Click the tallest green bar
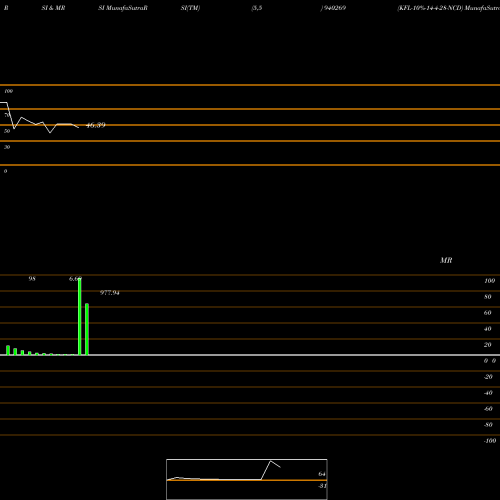 tap(80, 316)
